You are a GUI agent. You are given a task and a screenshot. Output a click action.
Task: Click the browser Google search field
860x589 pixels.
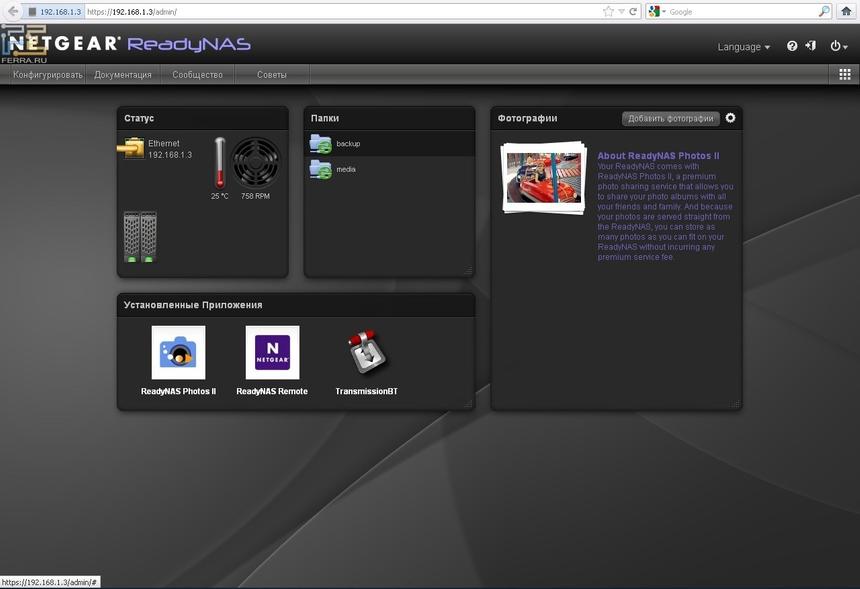click(x=740, y=11)
